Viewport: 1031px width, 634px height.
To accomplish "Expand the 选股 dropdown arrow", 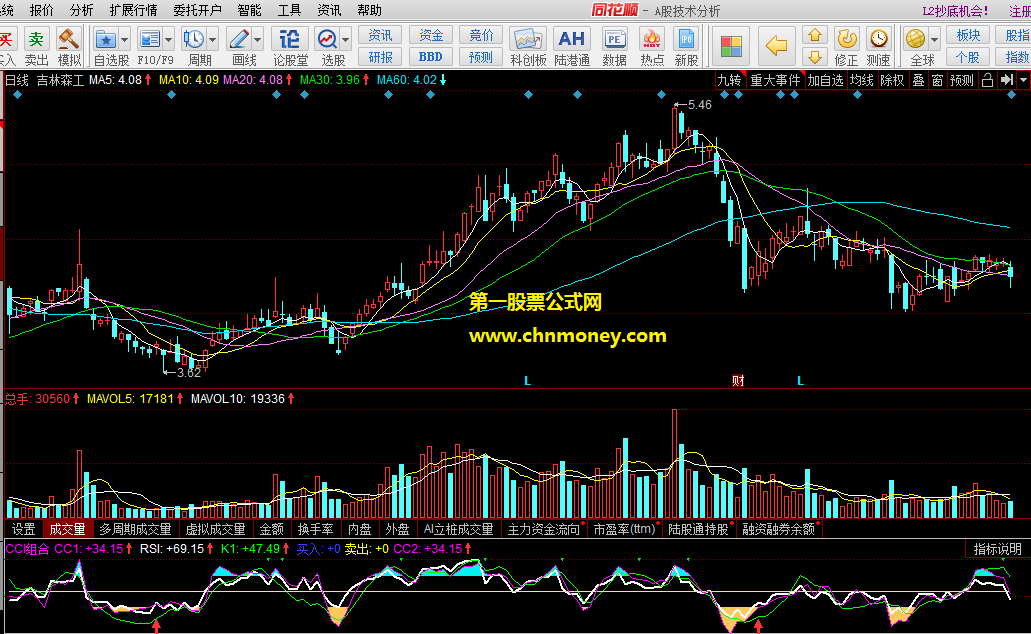I will pos(345,40).
